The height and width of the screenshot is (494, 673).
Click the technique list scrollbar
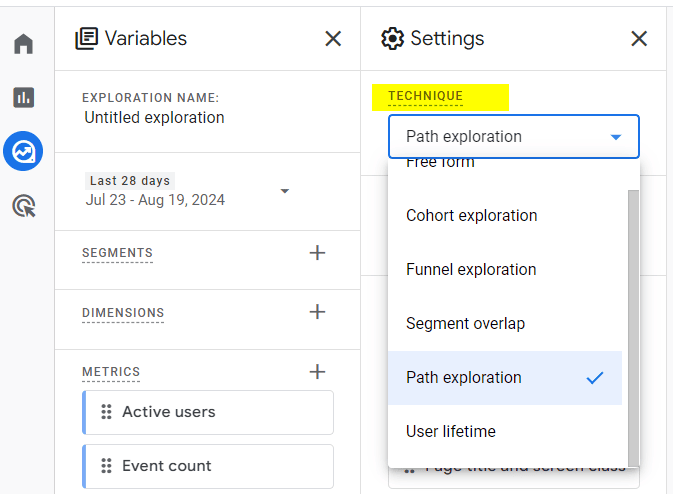pyautogui.click(x=632, y=320)
